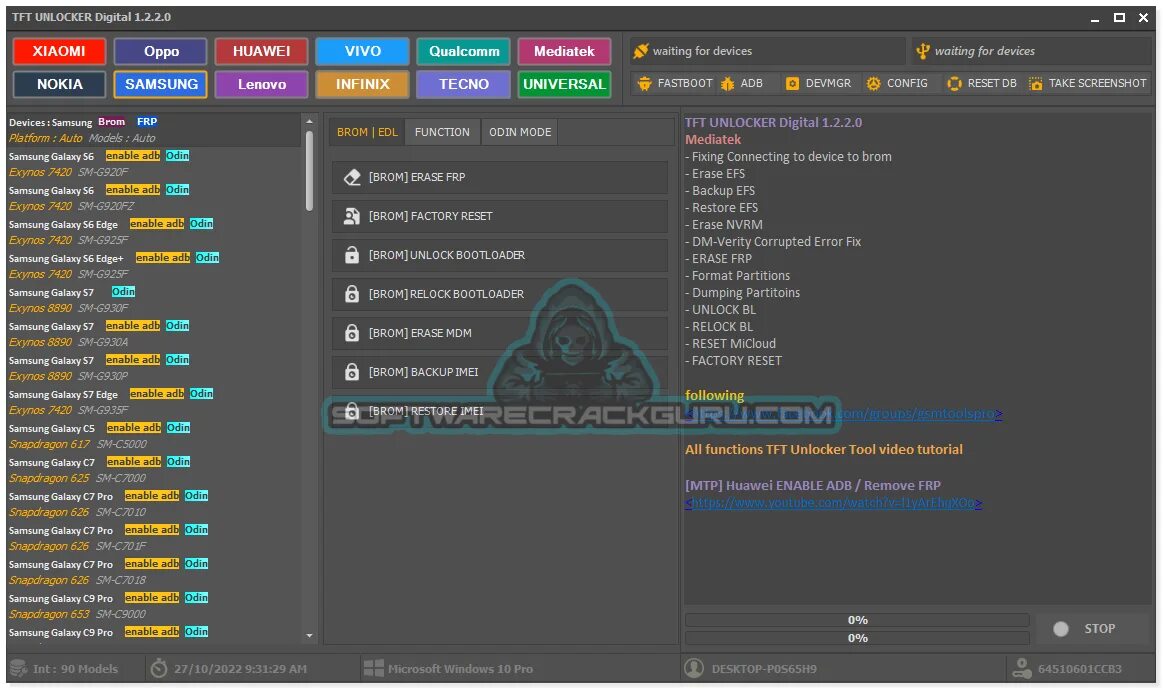Click Odin tag on Galaxy S7 SM-G930F

pyautogui.click(x=123, y=292)
